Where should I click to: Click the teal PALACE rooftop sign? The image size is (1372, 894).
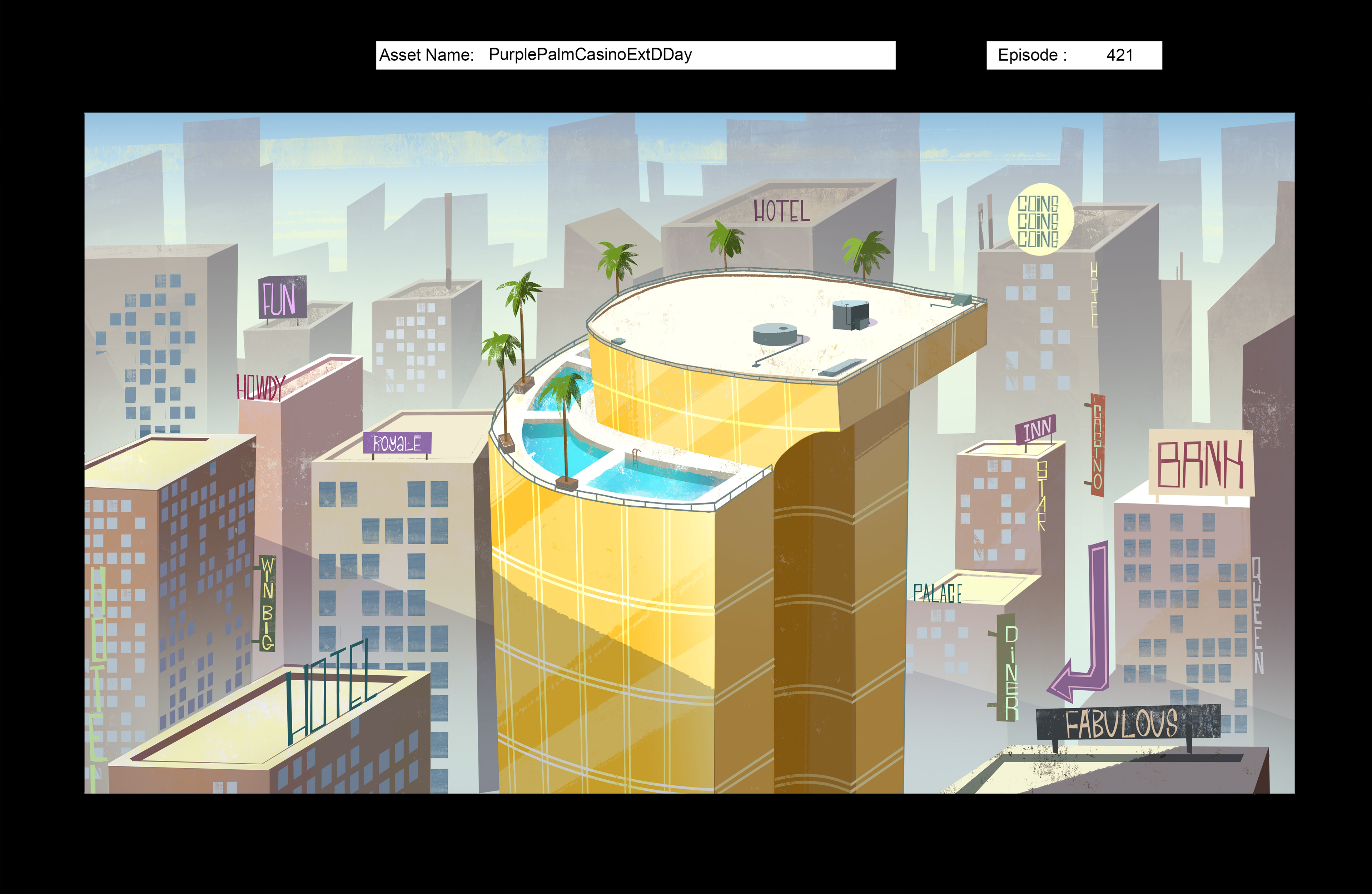pyautogui.click(x=937, y=593)
